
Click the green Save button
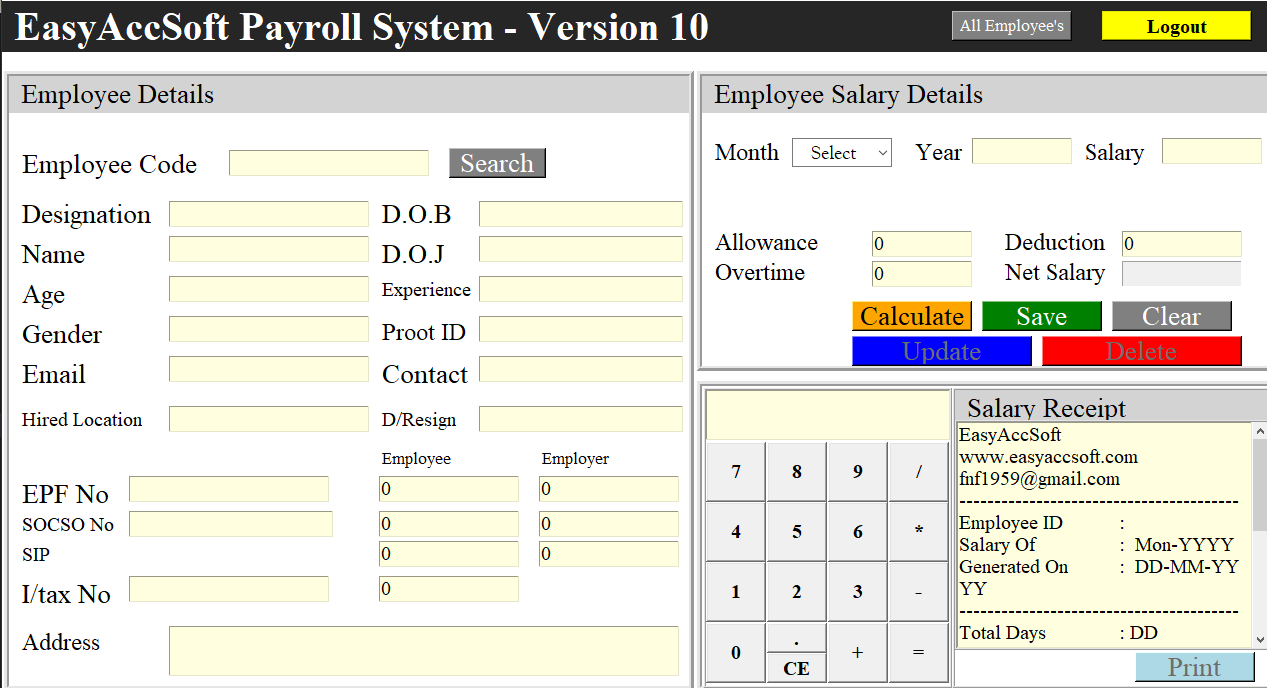[x=1042, y=316]
